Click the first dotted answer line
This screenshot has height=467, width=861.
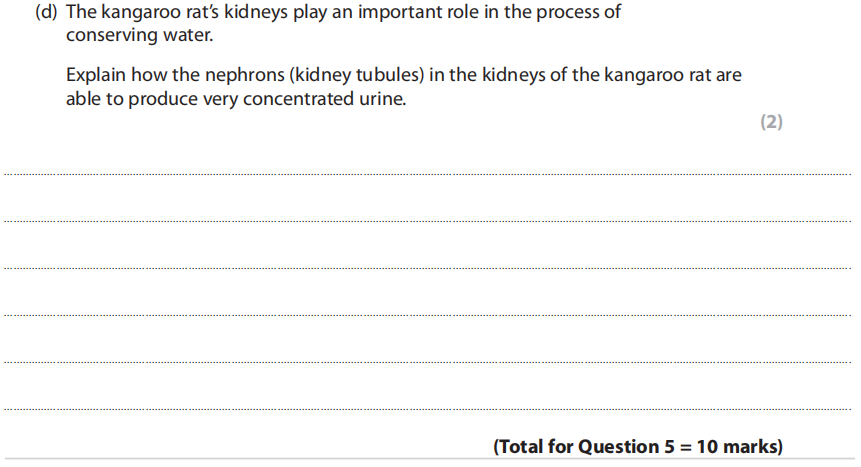(430, 174)
